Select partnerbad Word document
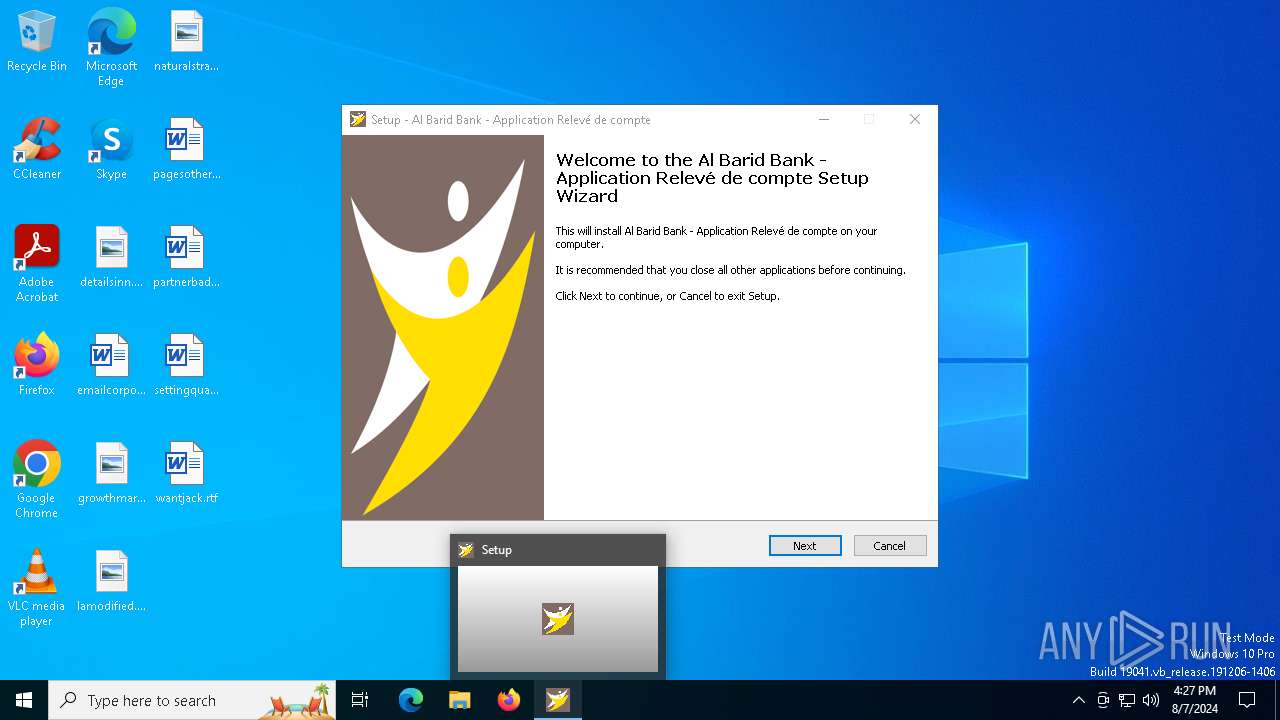 (x=186, y=258)
